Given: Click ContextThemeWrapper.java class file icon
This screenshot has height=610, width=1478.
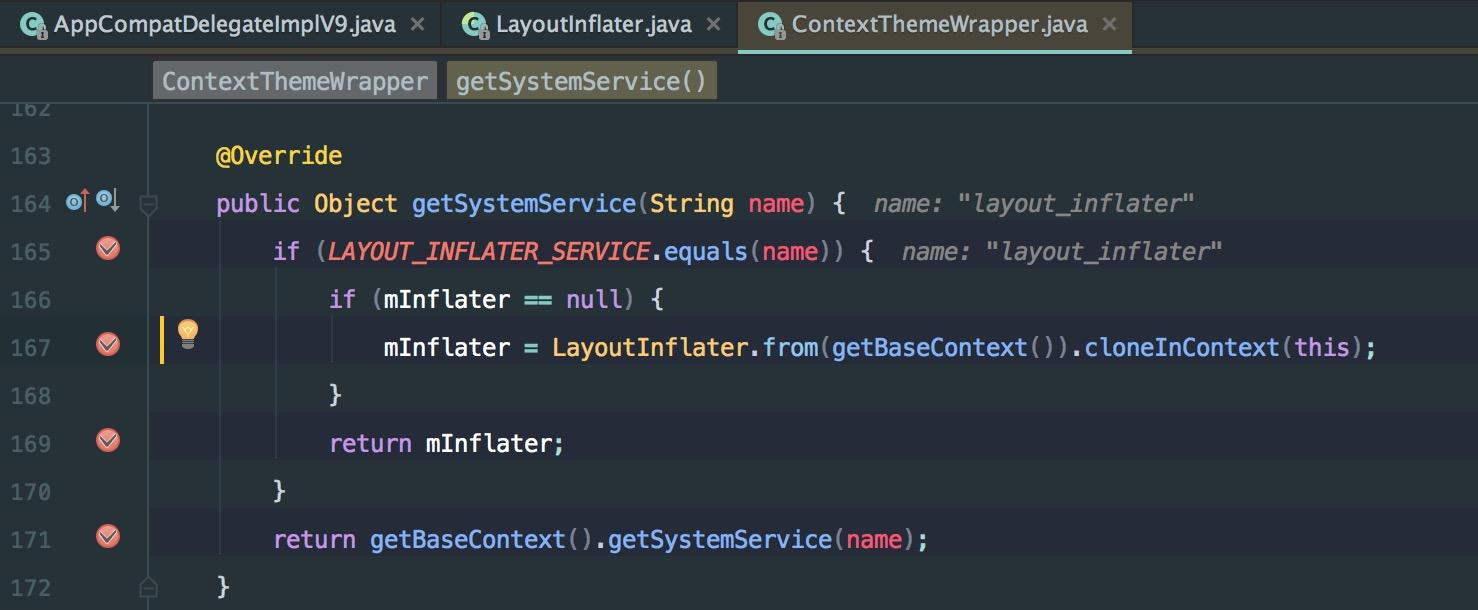Looking at the screenshot, I should [771, 25].
